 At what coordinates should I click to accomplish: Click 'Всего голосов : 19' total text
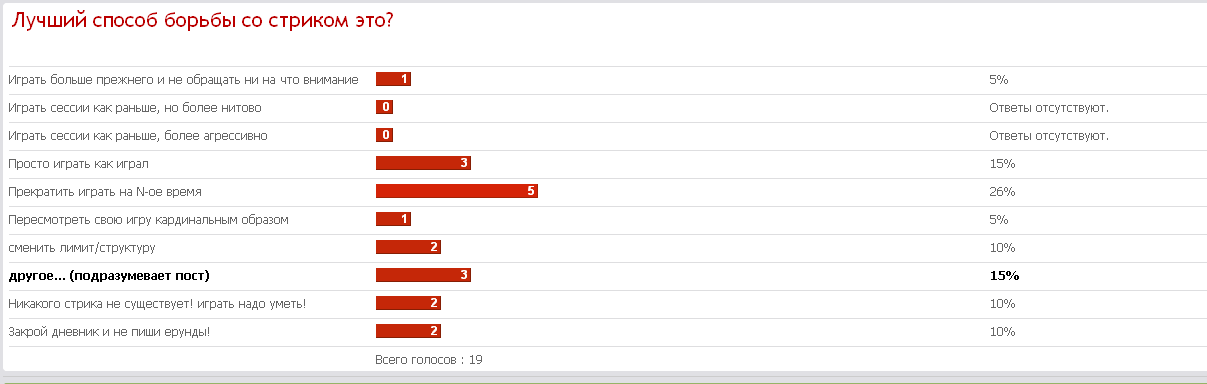pos(429,359)
